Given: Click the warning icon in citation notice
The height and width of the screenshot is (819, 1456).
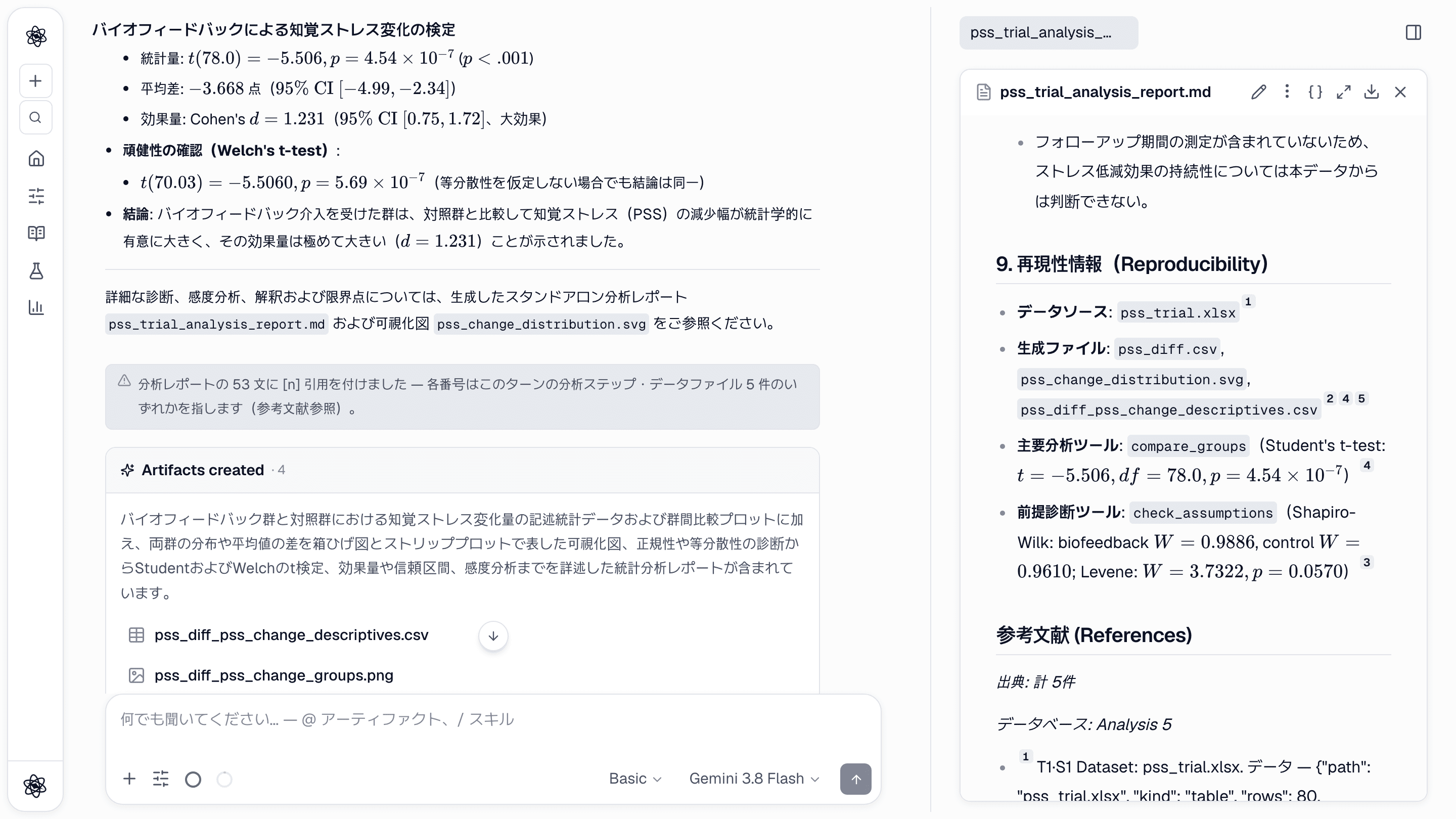Looking at the screenshot, I should tap(124, 381).
